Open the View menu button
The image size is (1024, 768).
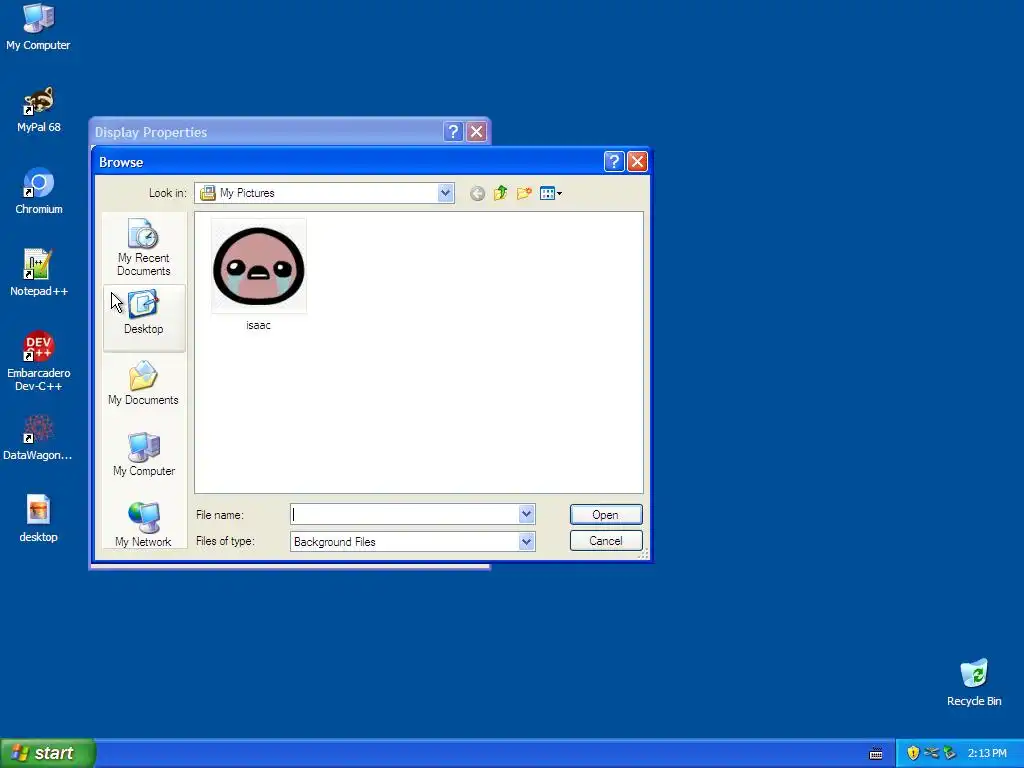click(551, 193)
